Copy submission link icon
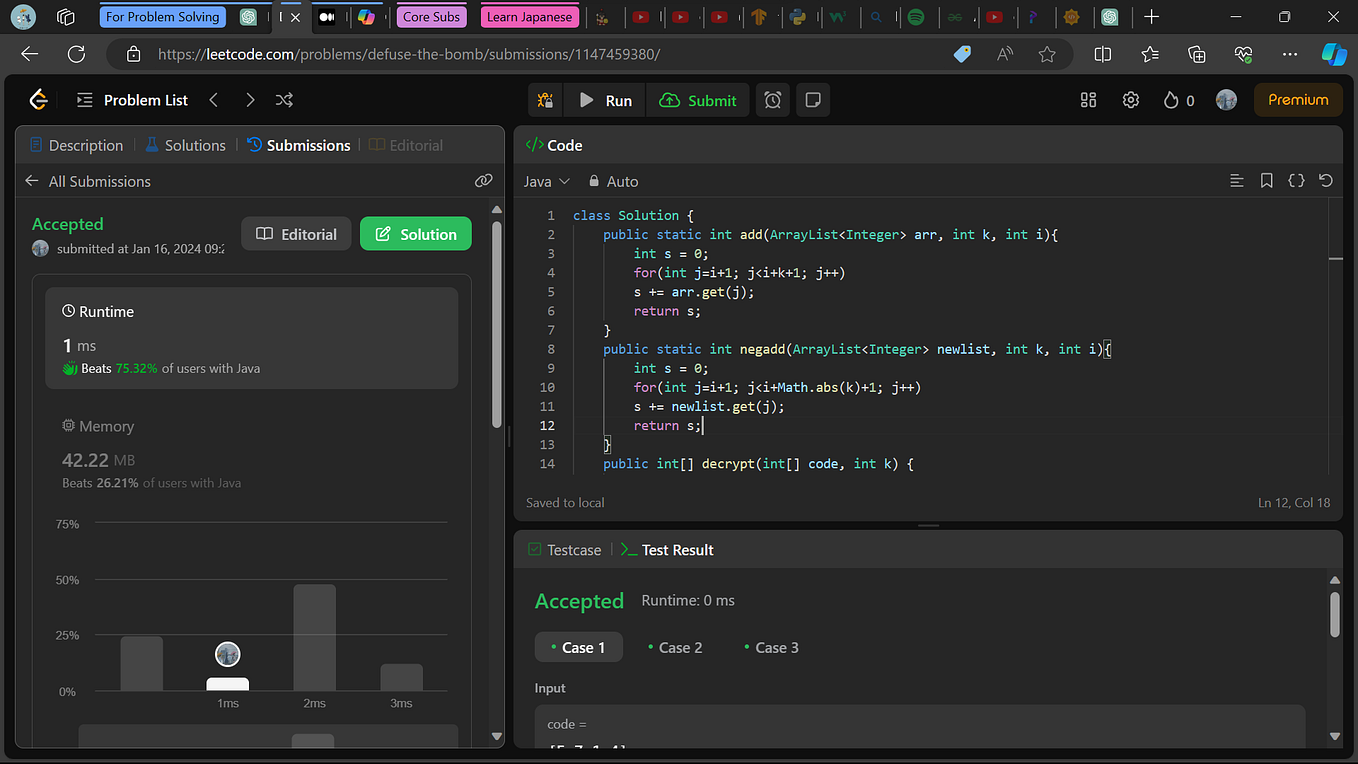Image resolution: width=1358 pixels, height=764 pixels. click(484, 181)
